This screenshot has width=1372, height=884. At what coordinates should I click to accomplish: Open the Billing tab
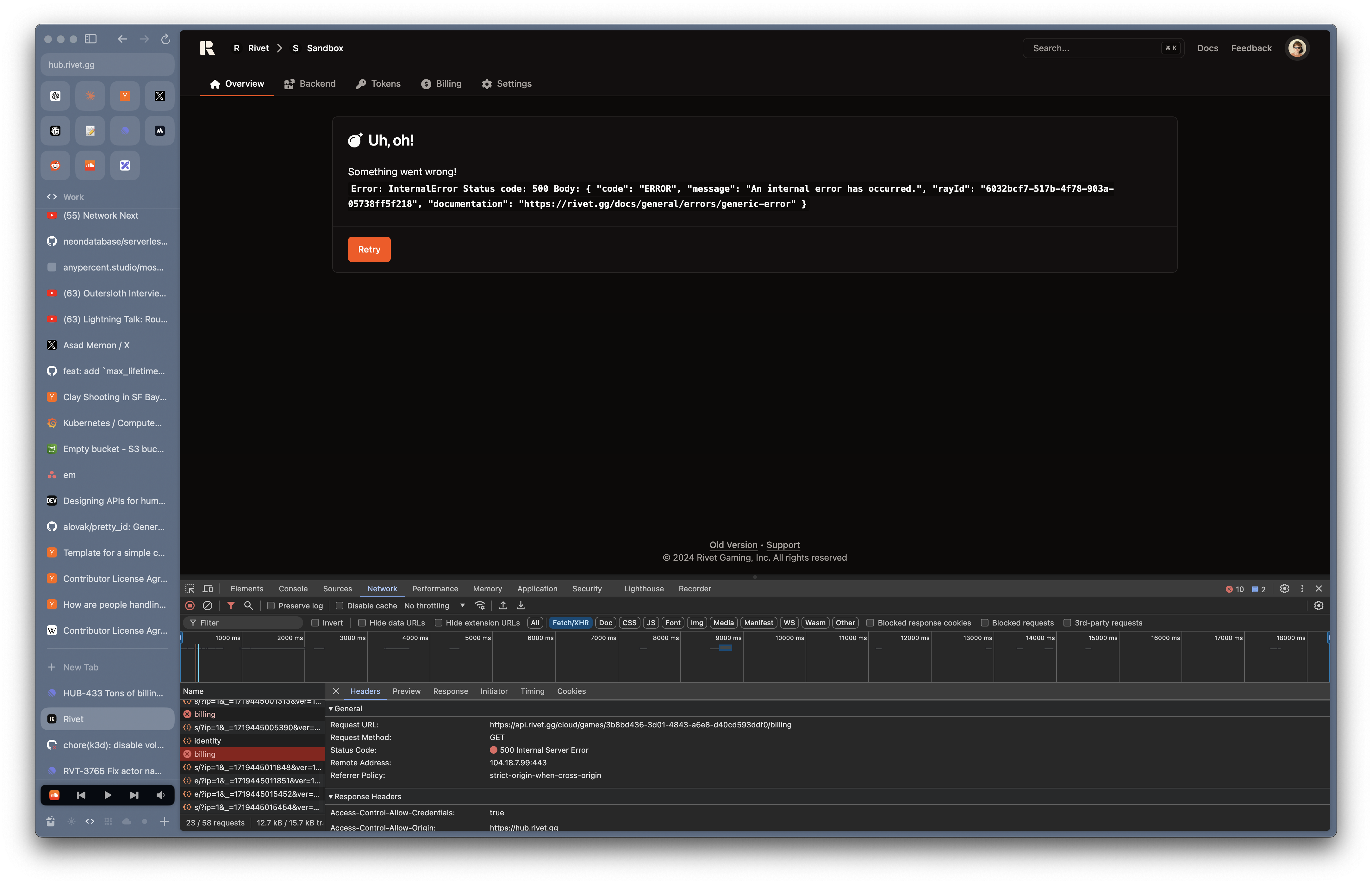pos(441,84)
